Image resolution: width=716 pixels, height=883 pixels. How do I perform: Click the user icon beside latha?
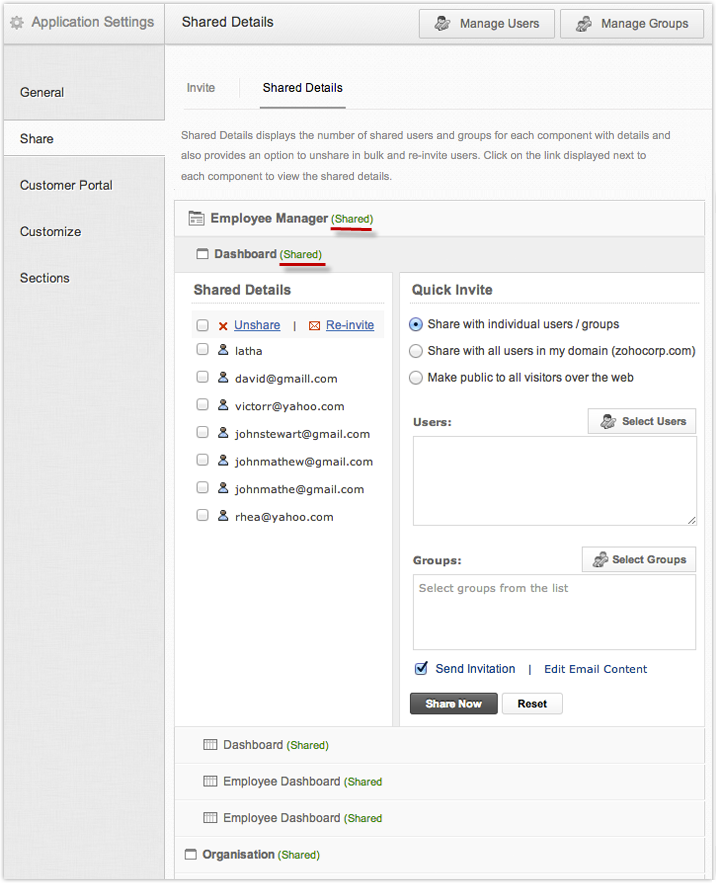(x=223, y=350)
